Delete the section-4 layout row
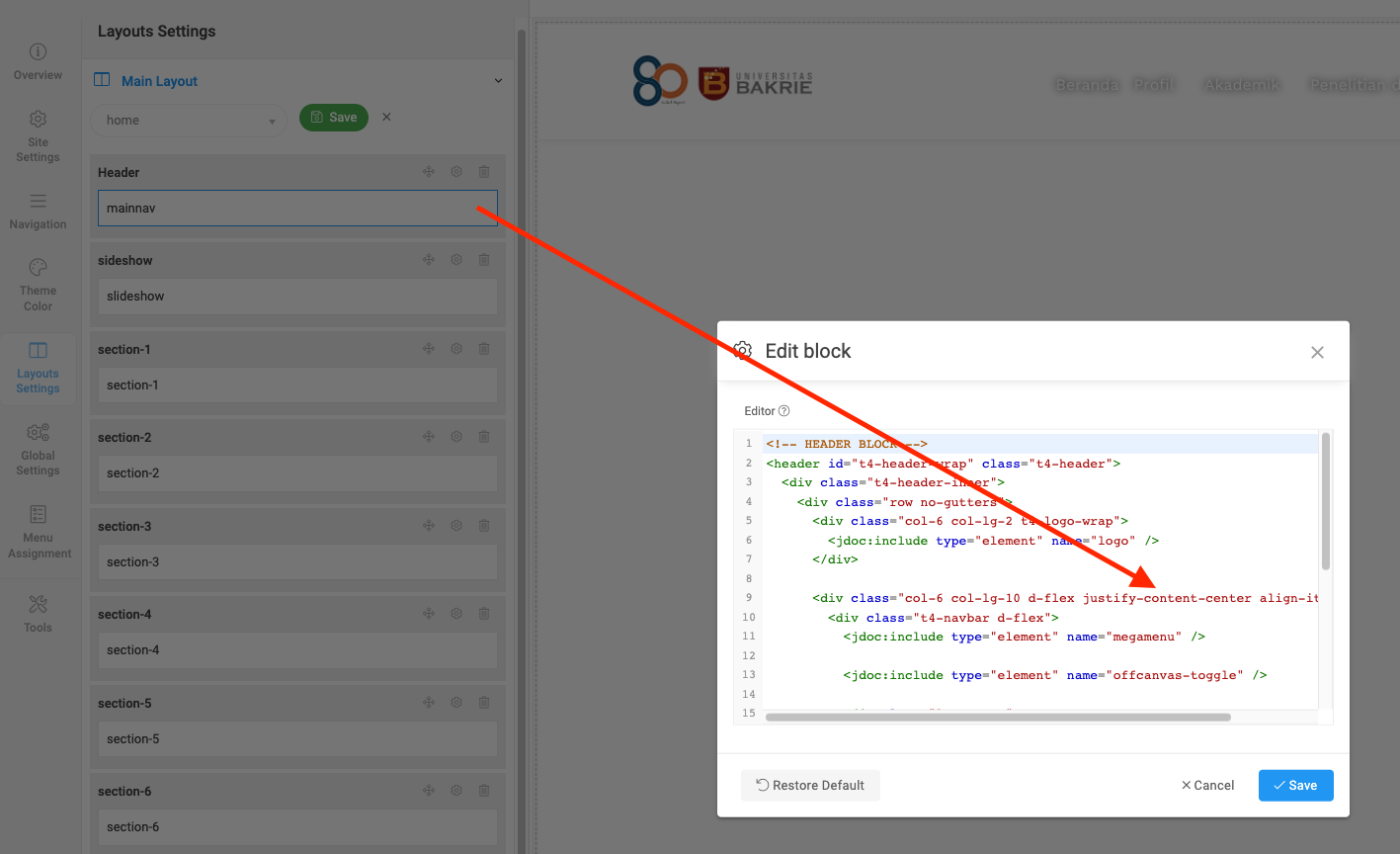 pos(484,614)
